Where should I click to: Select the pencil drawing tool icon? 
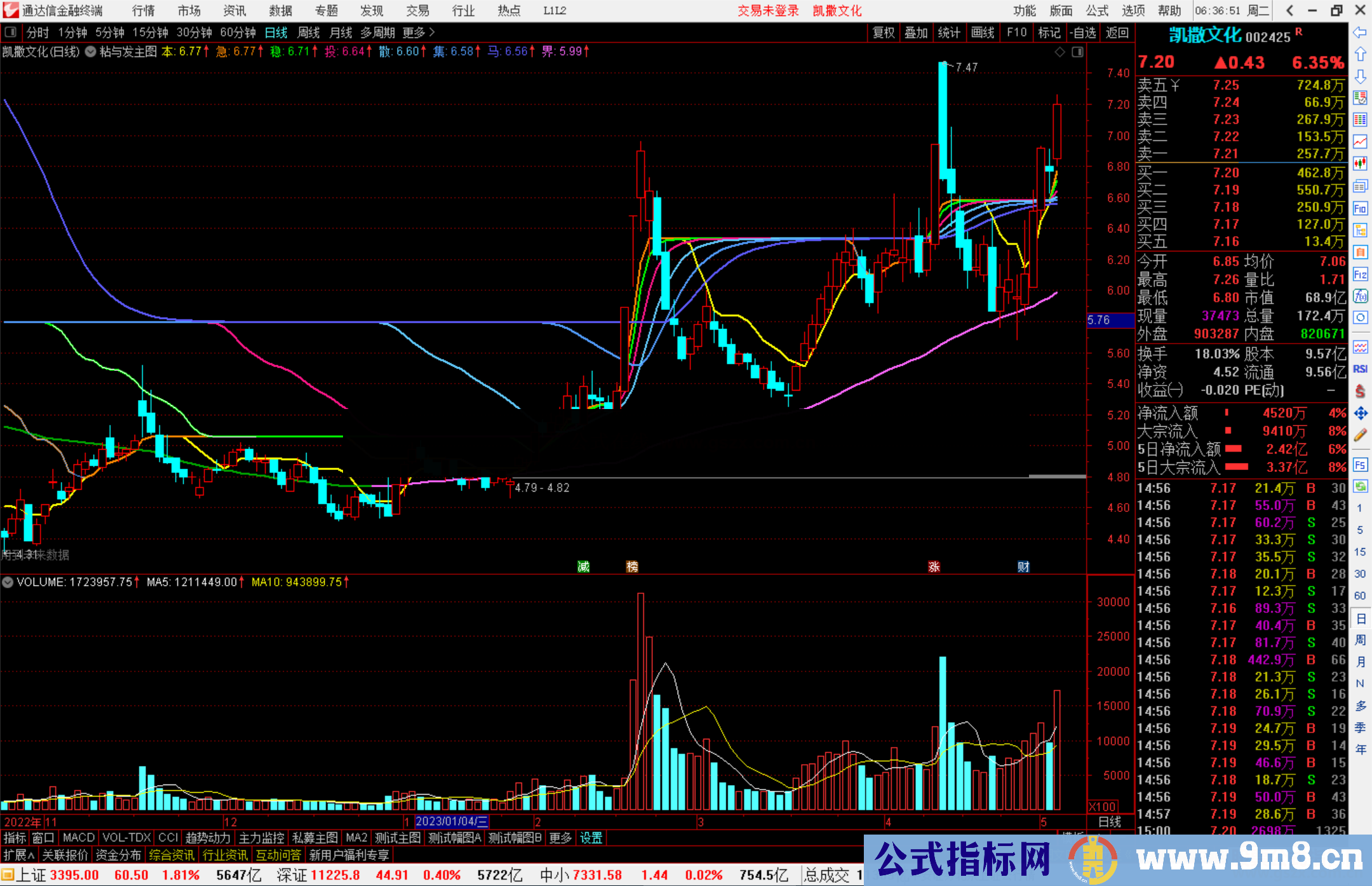1360,436
